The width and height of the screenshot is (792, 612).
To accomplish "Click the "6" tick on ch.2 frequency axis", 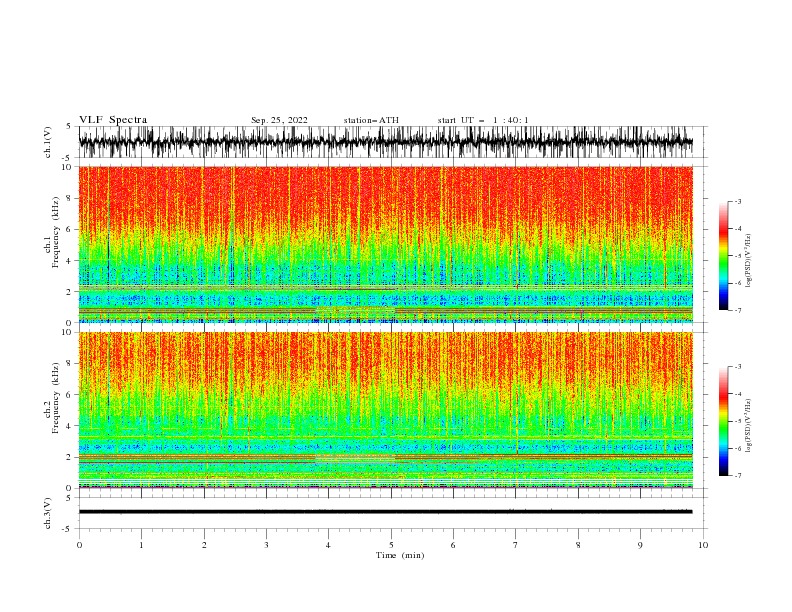I will [x=70, y=395].
